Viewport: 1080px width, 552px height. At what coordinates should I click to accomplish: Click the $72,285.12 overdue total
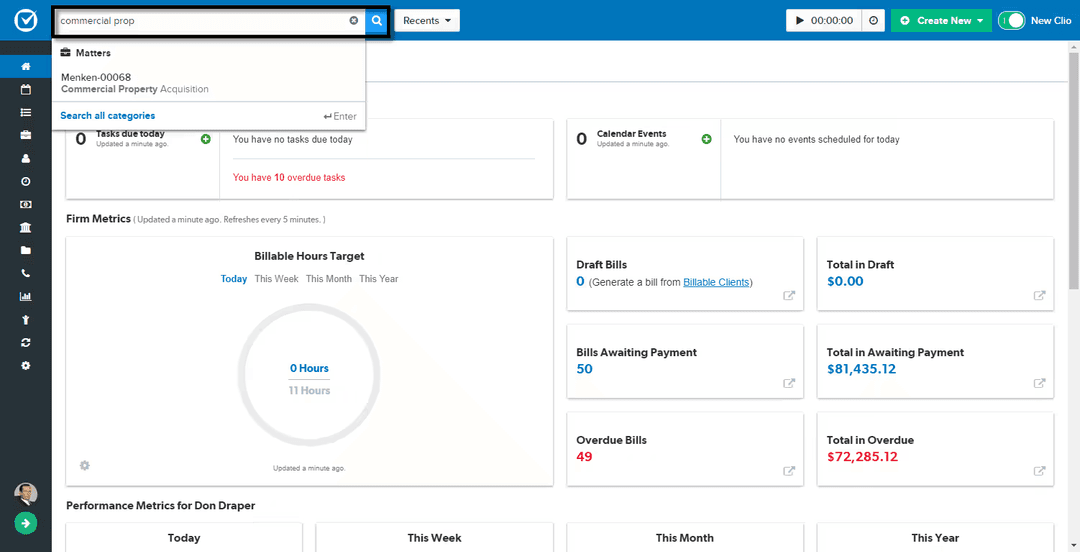click(862, 456)
